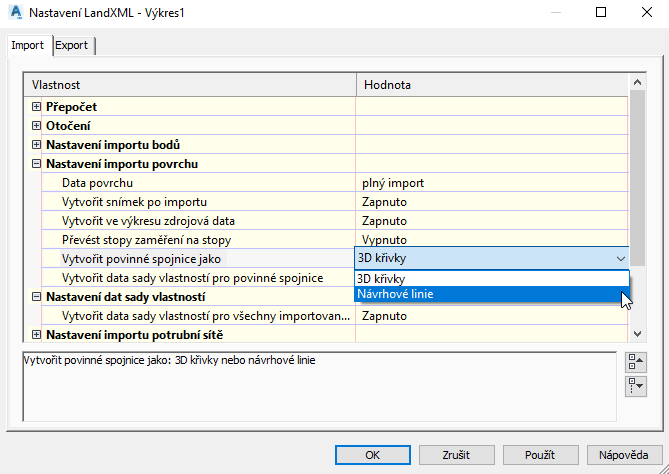
Task: Click the Data povrchu value cell
Action: point(492,183)
